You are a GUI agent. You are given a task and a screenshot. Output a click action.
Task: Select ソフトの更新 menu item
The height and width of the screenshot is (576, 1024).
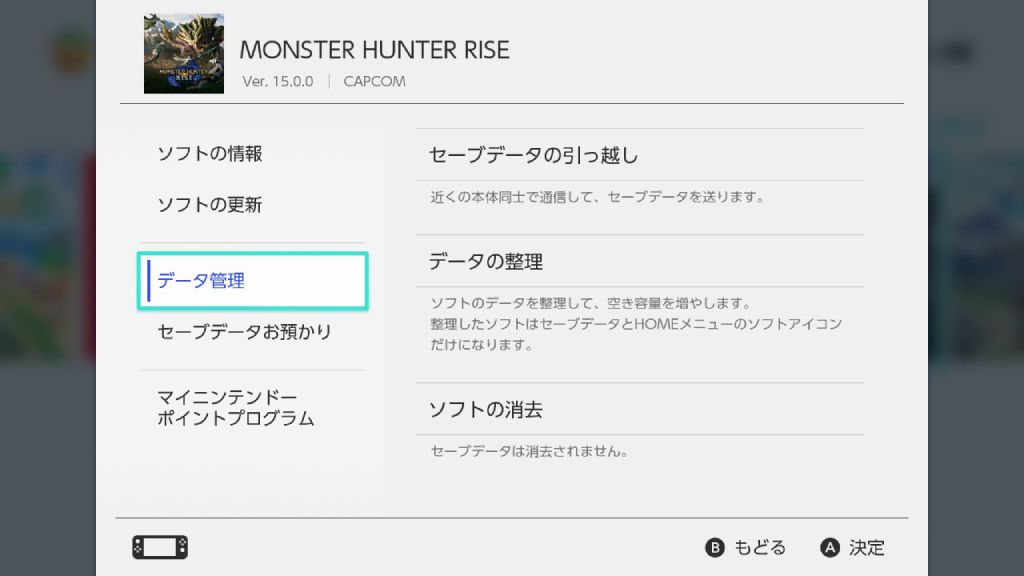(x=210, y=205)
